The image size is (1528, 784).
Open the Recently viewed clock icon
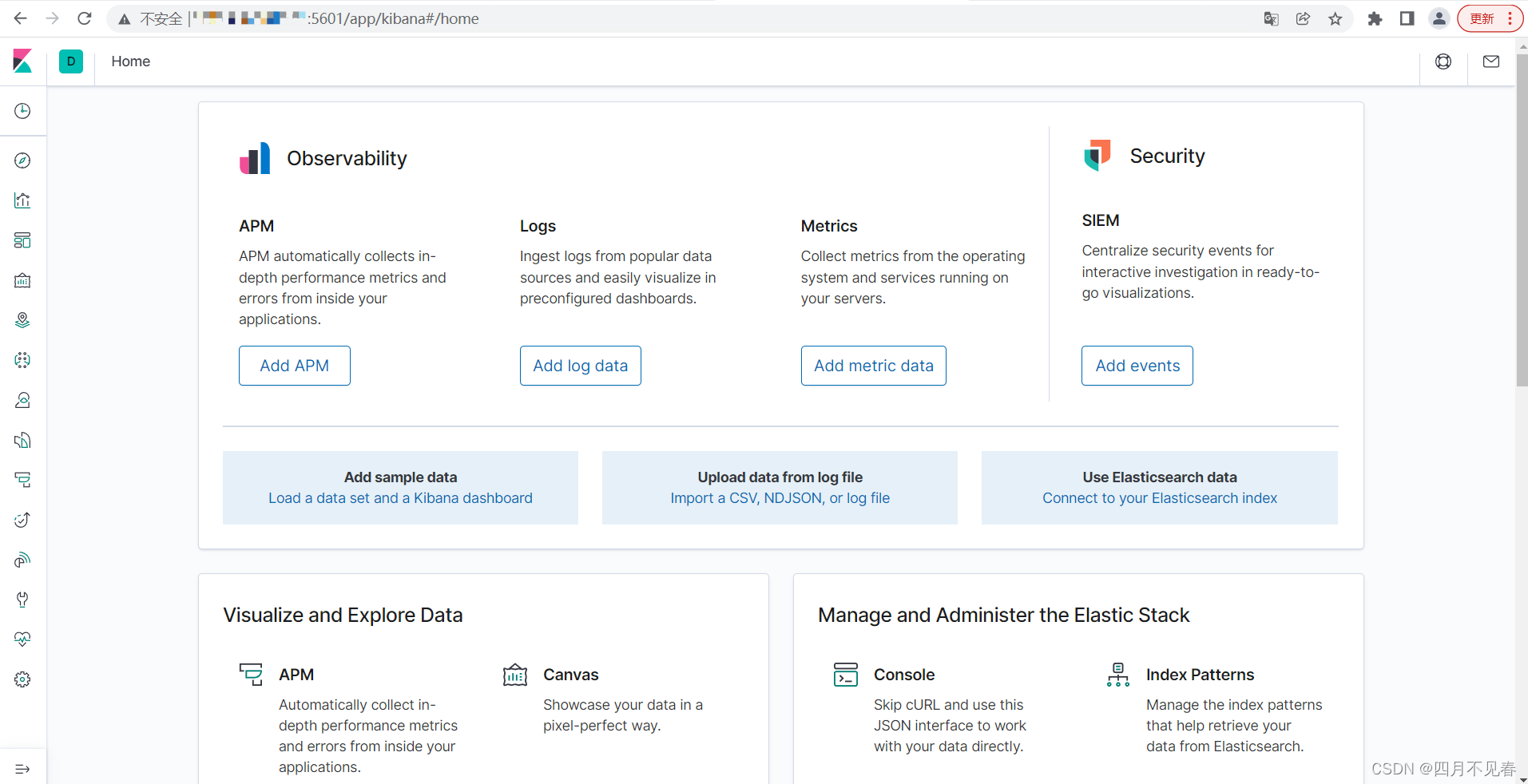pyautogui.click(x=22, y=111)
